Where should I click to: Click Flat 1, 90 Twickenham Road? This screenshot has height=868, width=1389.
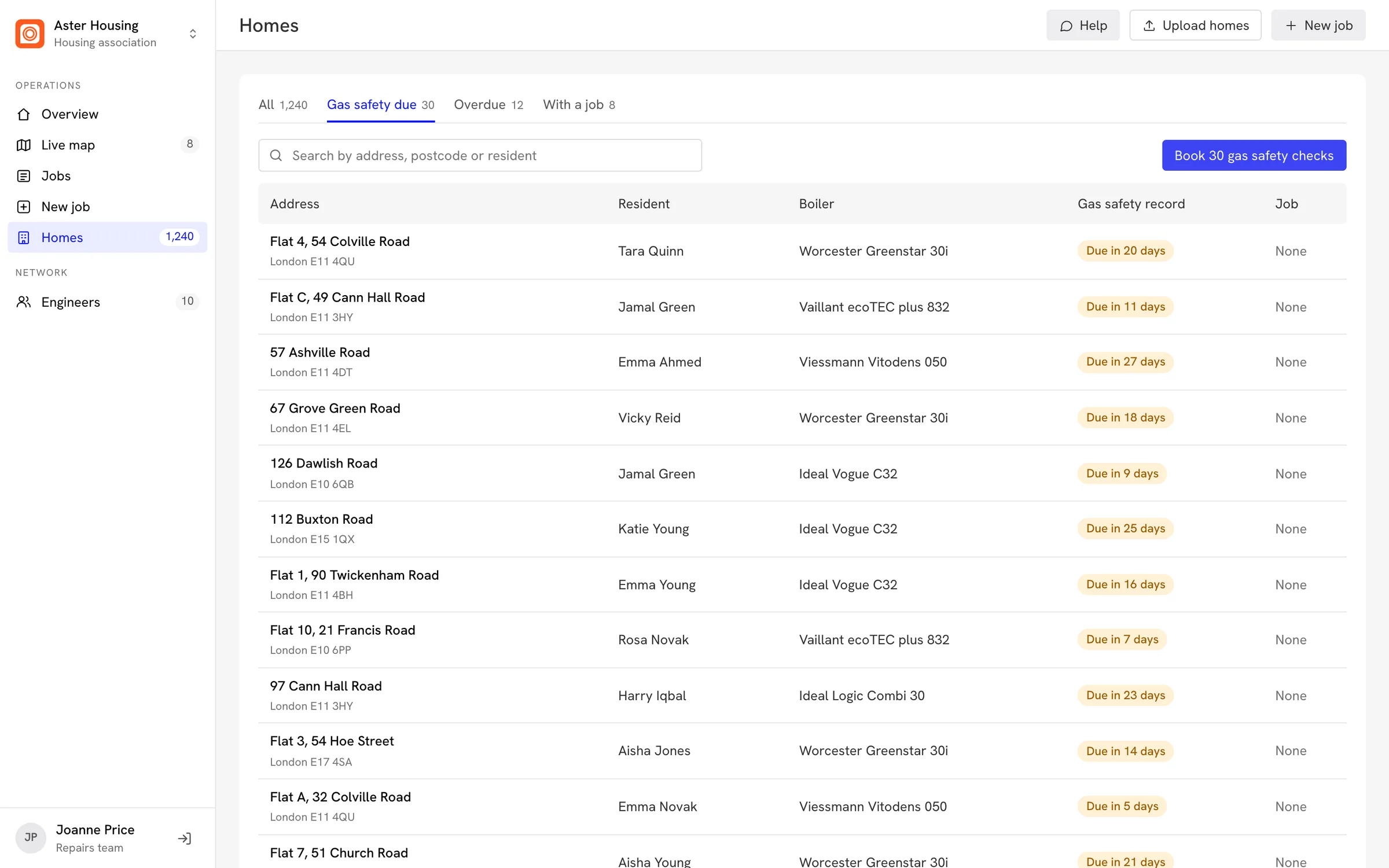click(354, 575)
